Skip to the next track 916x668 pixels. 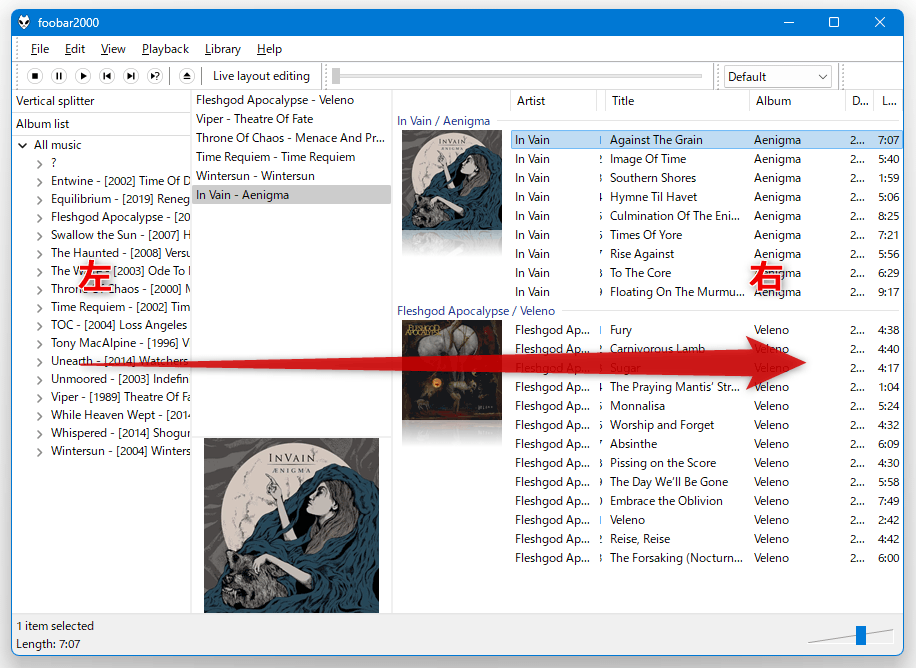coord(131,76)
